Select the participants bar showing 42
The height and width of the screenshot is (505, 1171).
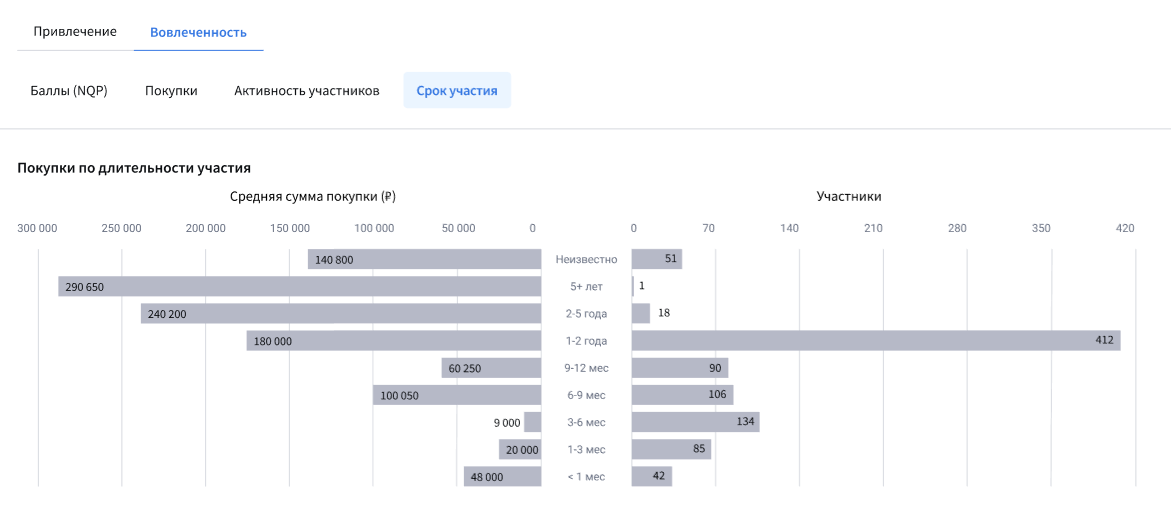click(x=651, y=477)
